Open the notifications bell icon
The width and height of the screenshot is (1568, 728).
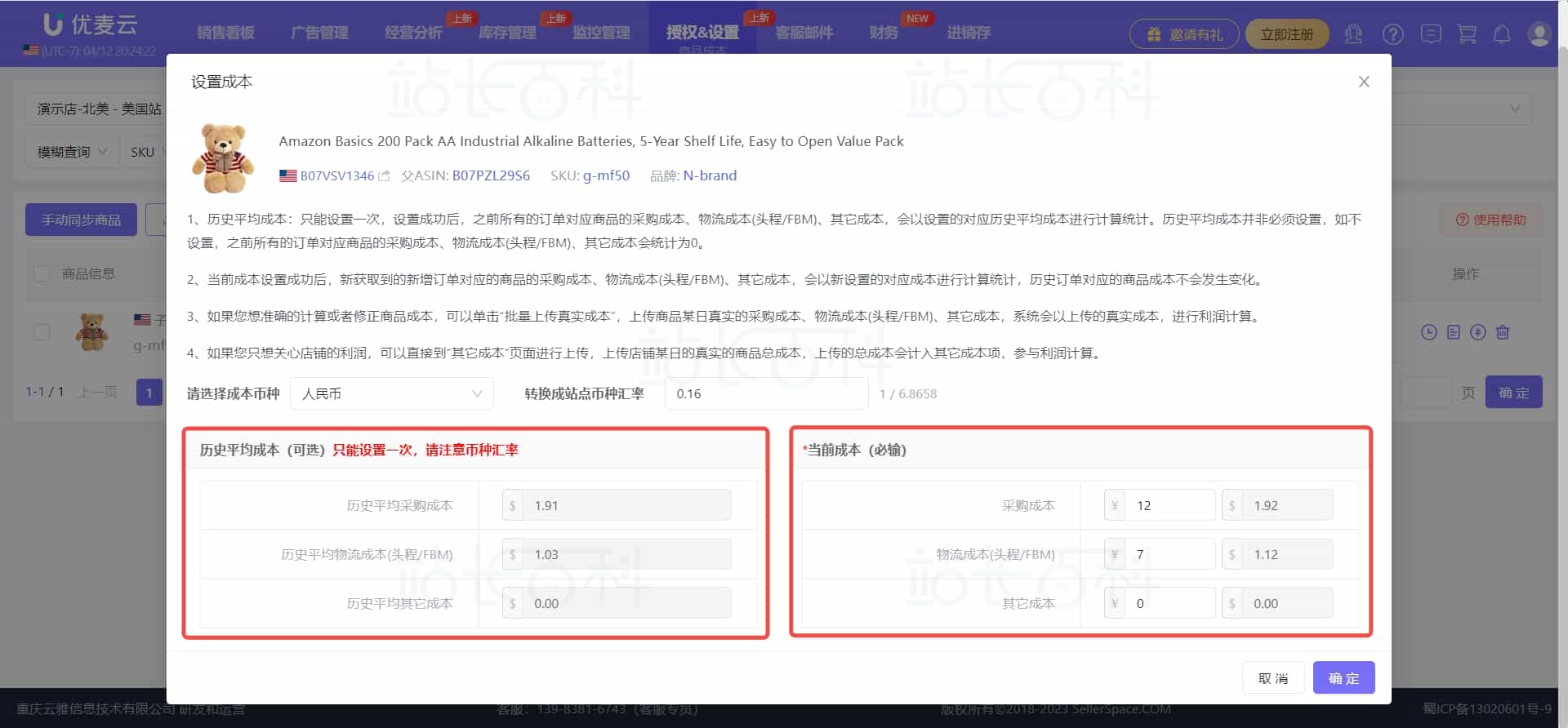1502,34
